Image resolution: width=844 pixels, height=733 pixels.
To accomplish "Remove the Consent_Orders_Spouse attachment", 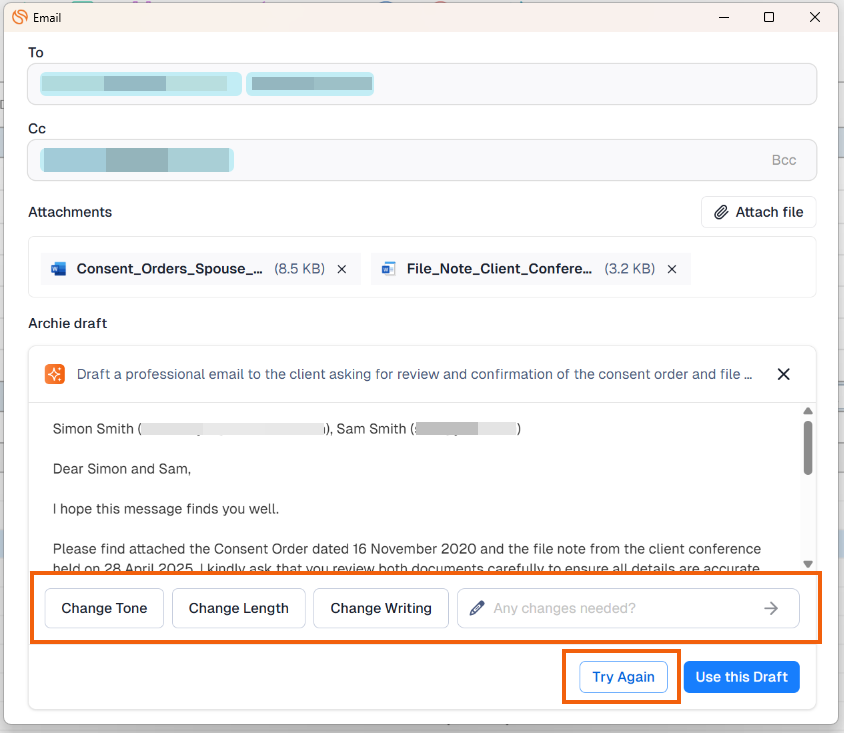I will click(342, 269).
